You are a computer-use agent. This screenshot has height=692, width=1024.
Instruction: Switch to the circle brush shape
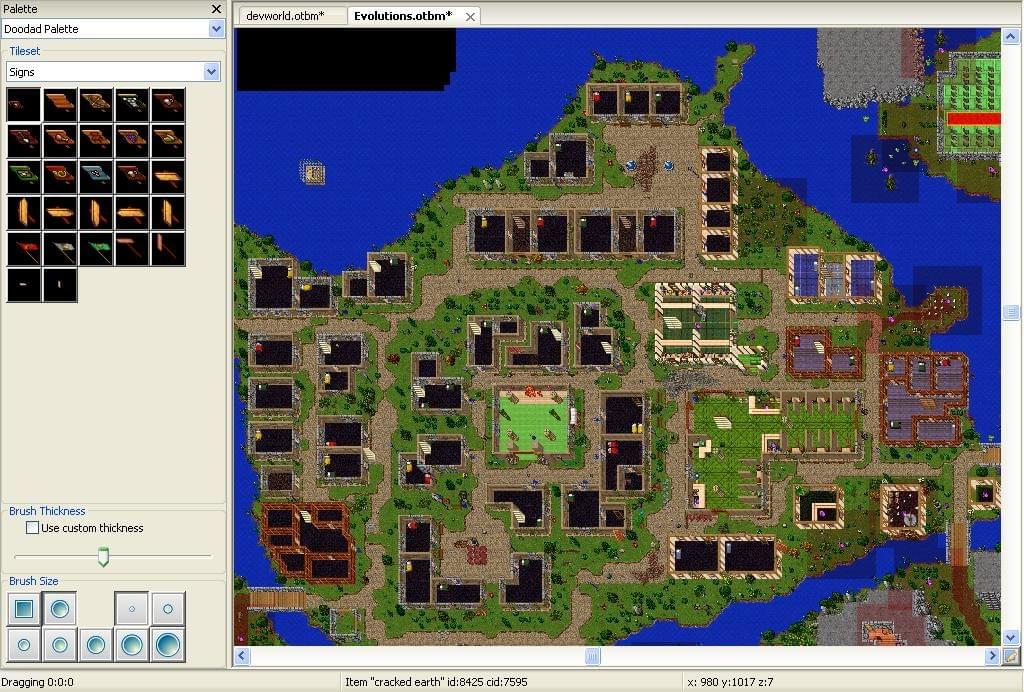[x=59, y=608]
